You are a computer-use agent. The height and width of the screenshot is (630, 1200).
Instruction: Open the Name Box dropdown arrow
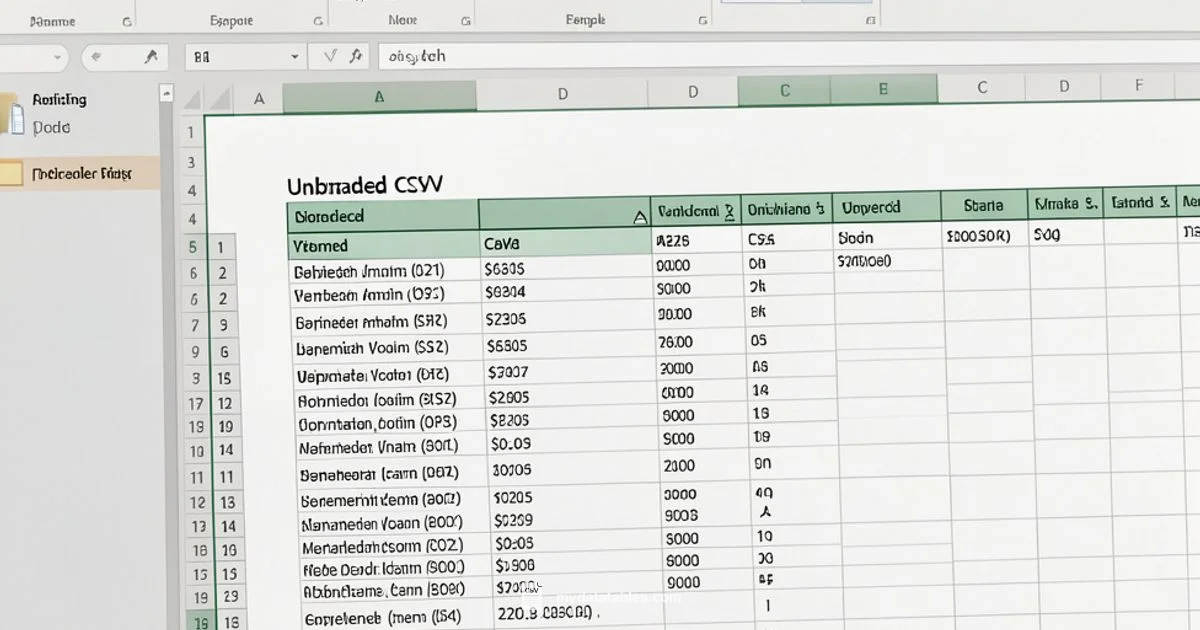click(293, 55)
